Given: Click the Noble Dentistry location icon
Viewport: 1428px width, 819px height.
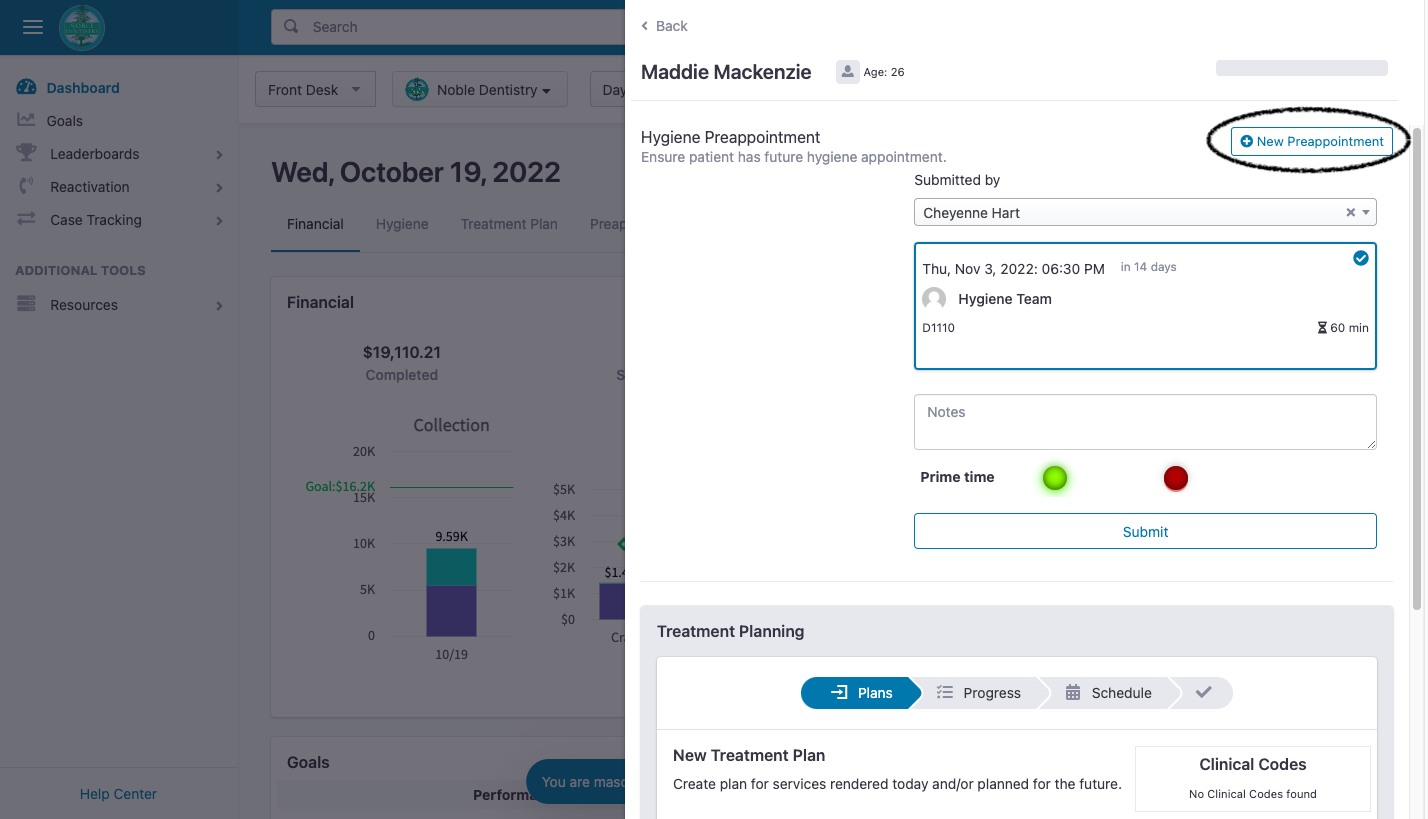Looking at the screenshot, I should coord(417,89).
